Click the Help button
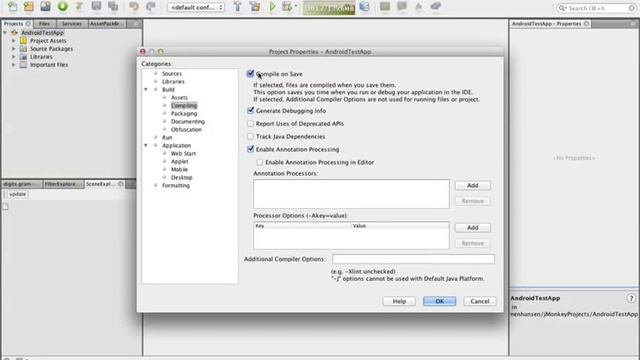The image size is (640, 360). tap(399, 301)
